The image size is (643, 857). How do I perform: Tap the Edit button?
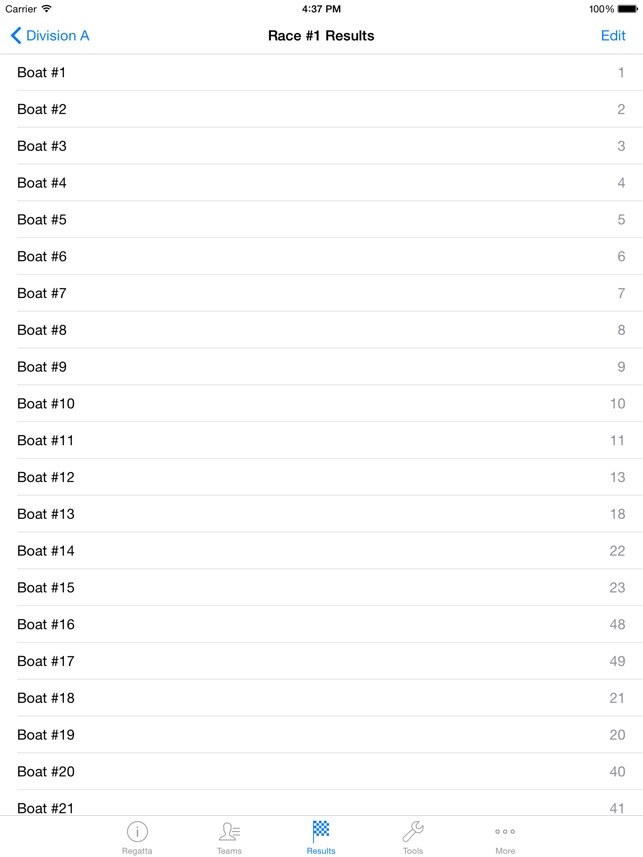(x=611, y=35)
